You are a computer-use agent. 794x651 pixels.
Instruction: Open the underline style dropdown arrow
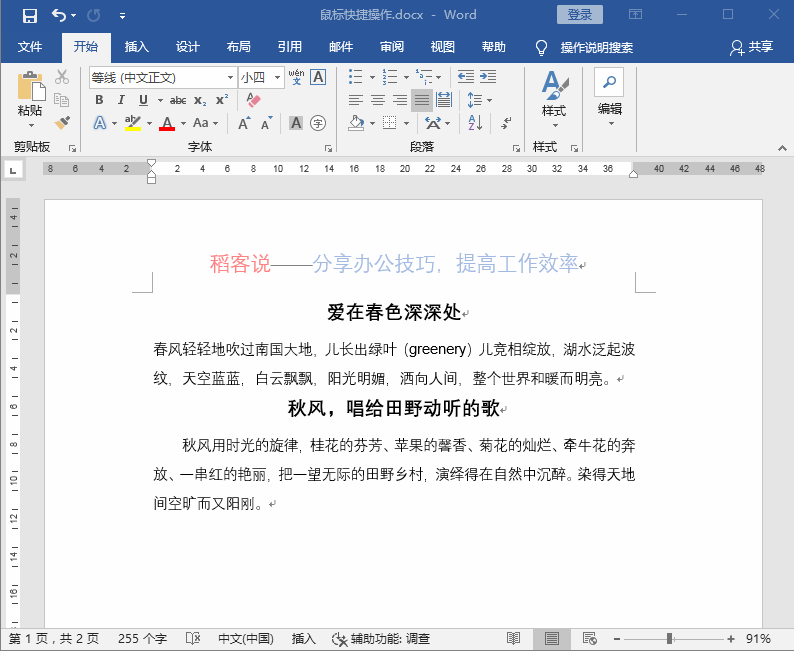point(160,100)
